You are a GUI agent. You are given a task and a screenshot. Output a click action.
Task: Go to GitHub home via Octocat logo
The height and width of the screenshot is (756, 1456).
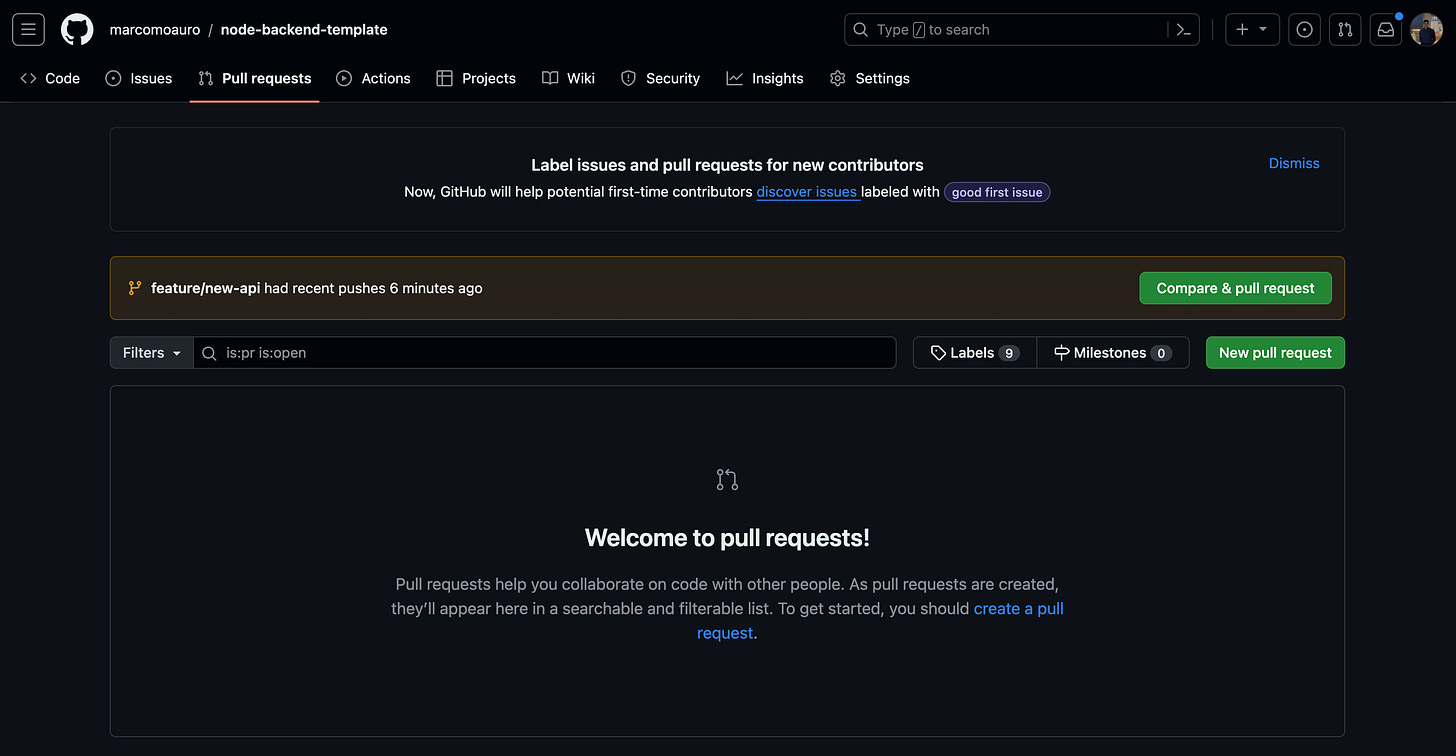click(77, 30)
